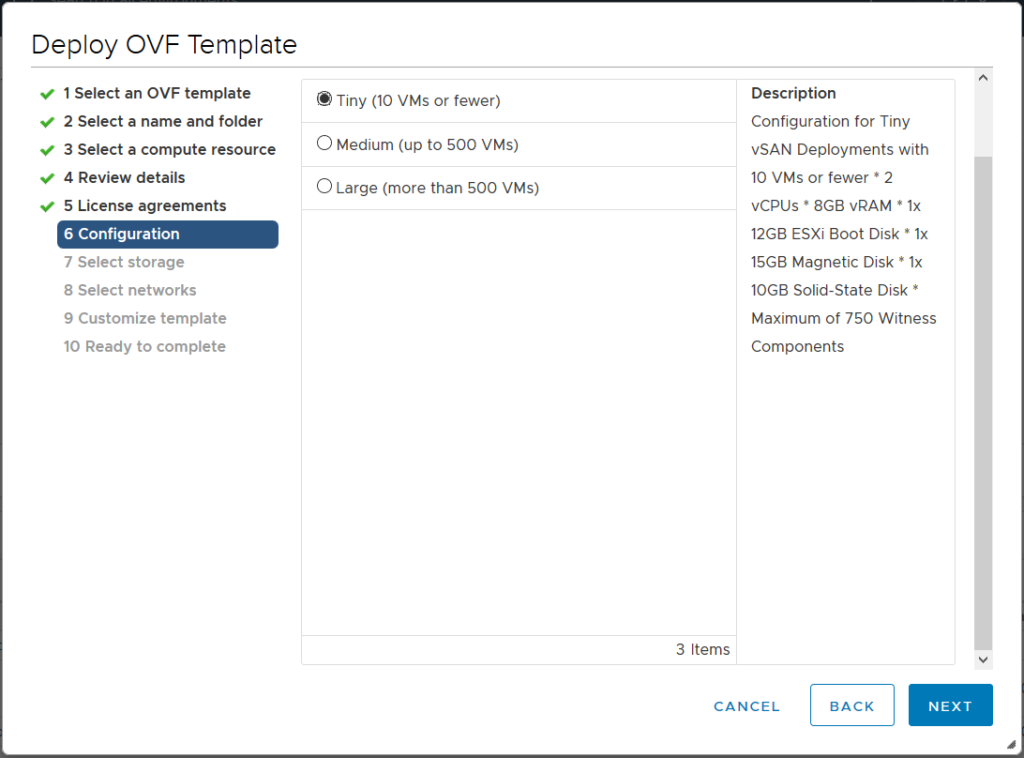The width and height of the screenshot is (1024, 758).
Task: Click the NEXT button
Action: 950,705
